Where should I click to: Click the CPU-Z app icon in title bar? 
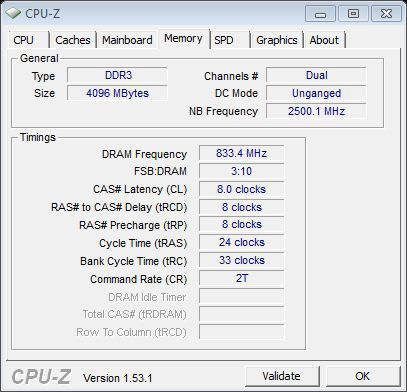[x=13, y=13]
